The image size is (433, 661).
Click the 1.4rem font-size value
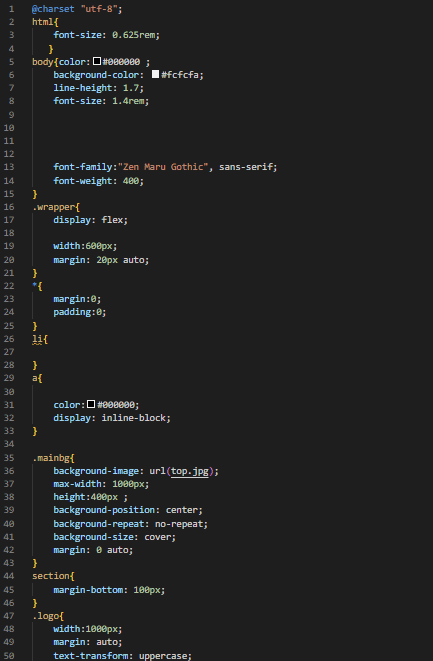pos(128,101)
